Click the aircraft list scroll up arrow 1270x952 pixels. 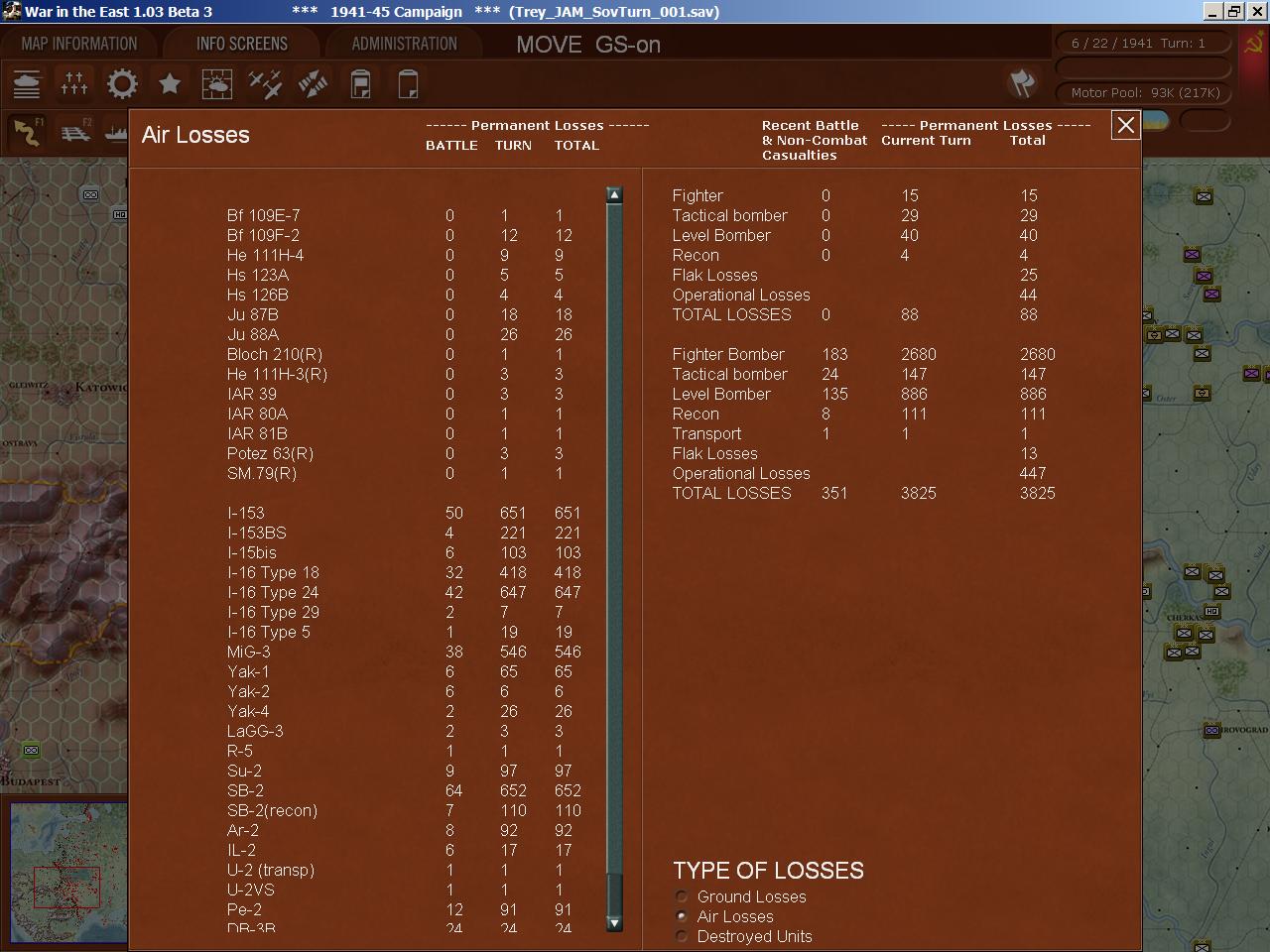pyautogui.click(x=614, y=195)
